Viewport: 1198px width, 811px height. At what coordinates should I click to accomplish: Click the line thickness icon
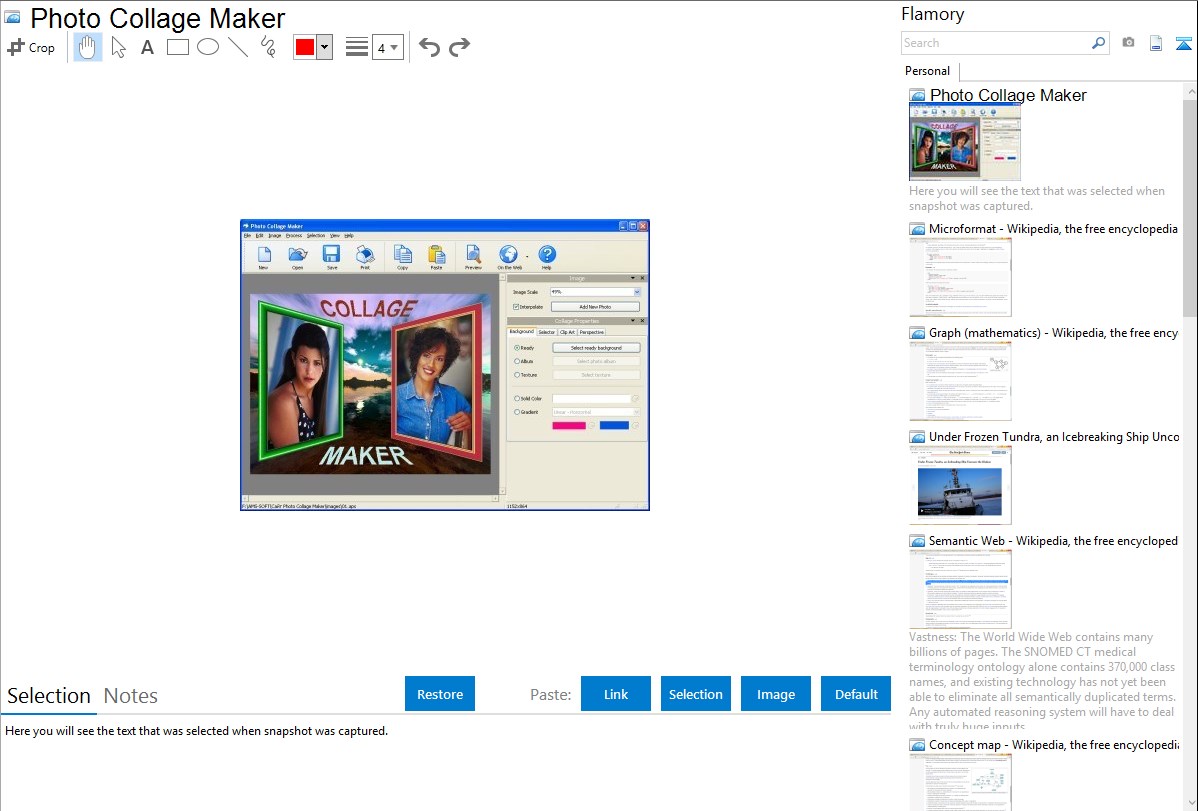[357, 47]
